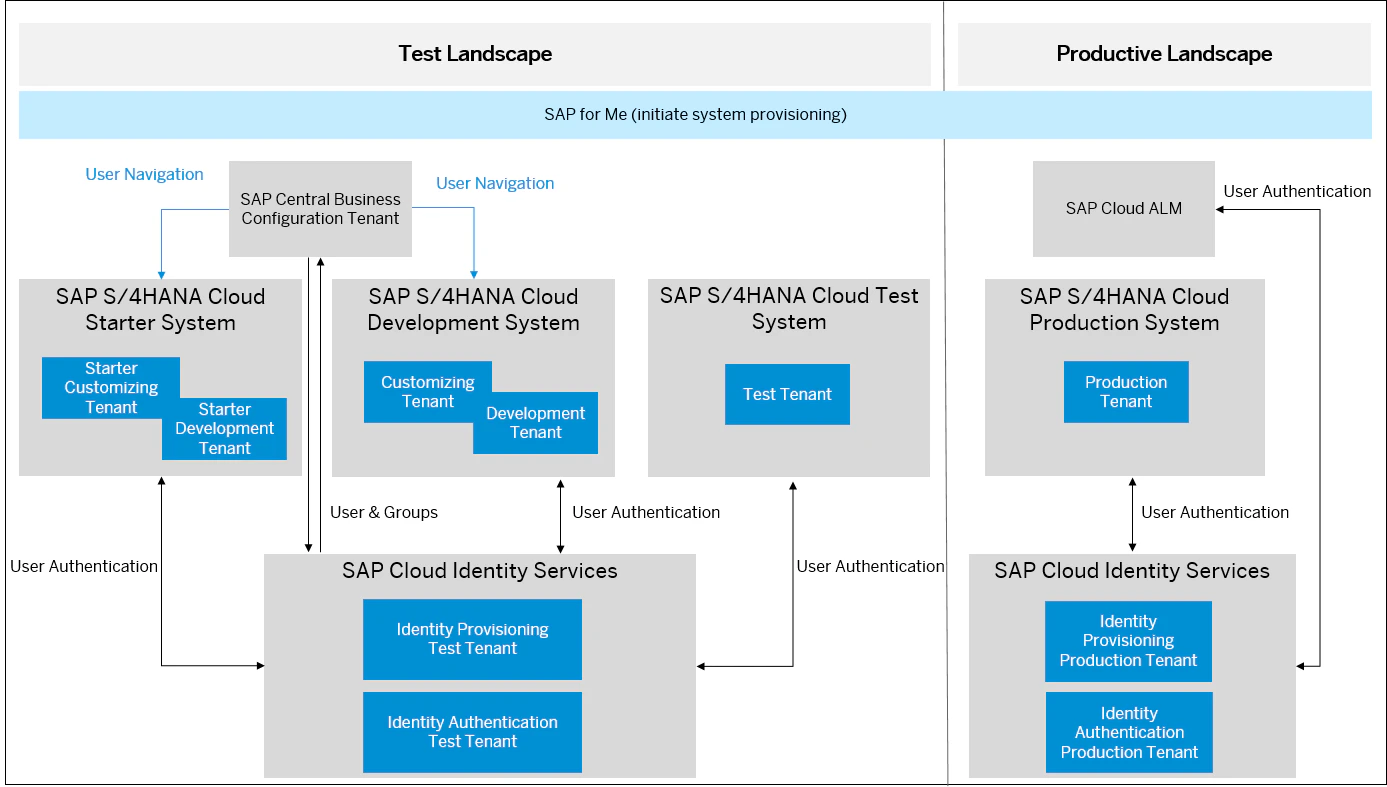Click Customizing Tenant in the Development System
Viewport: 1387px width, 787px height.
click(428, 392)
